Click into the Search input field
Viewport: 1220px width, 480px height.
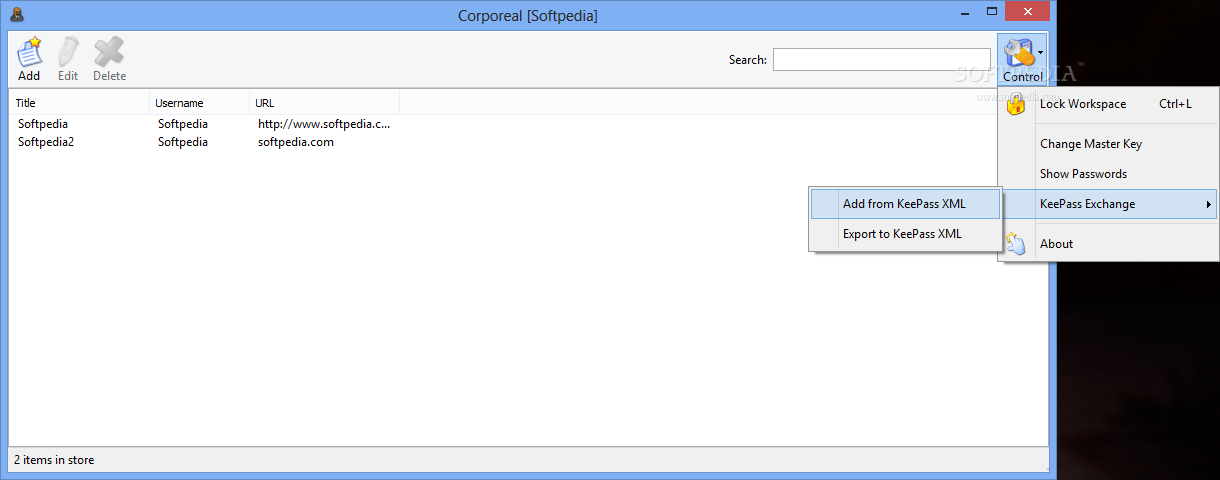(x=882, y=60)
